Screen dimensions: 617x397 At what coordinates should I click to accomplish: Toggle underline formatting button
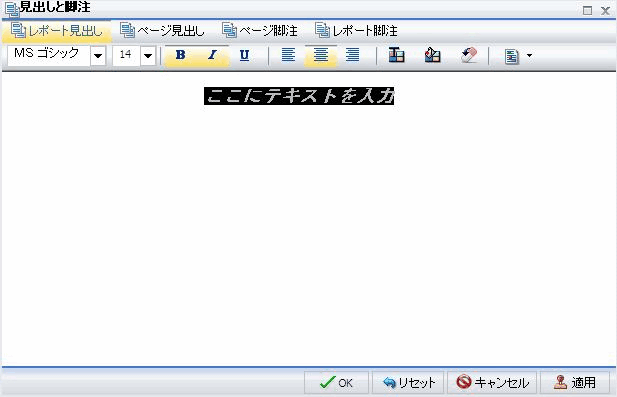244,55
